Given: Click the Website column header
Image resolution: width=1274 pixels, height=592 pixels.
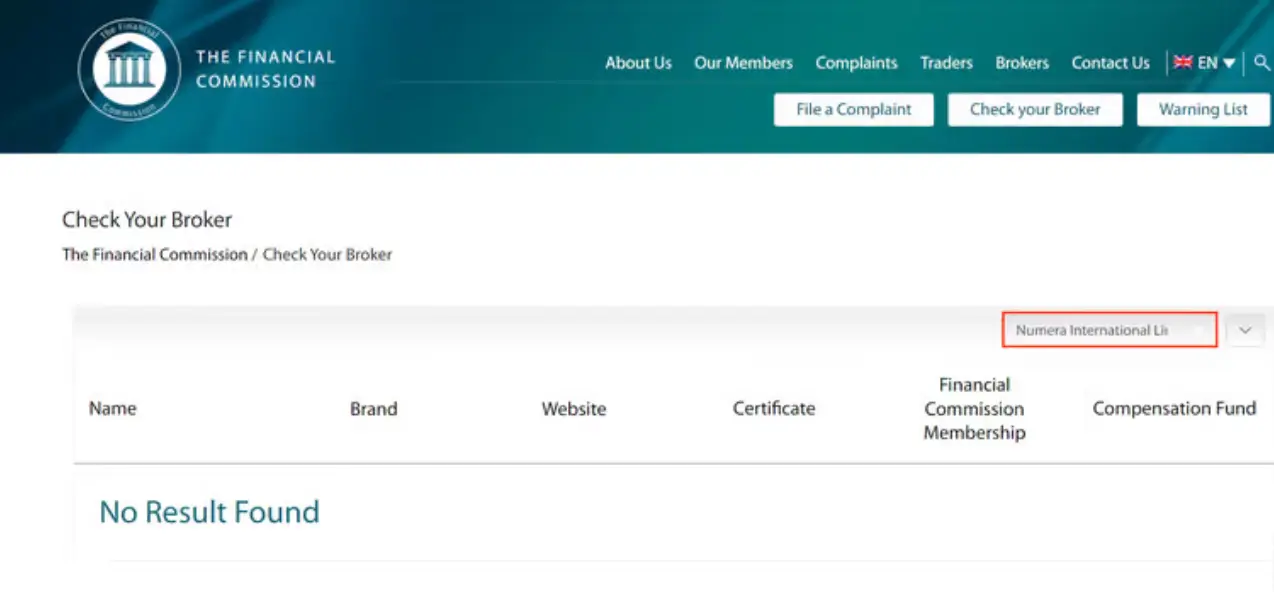Looking at the screenshot, I should pos(574,408).
